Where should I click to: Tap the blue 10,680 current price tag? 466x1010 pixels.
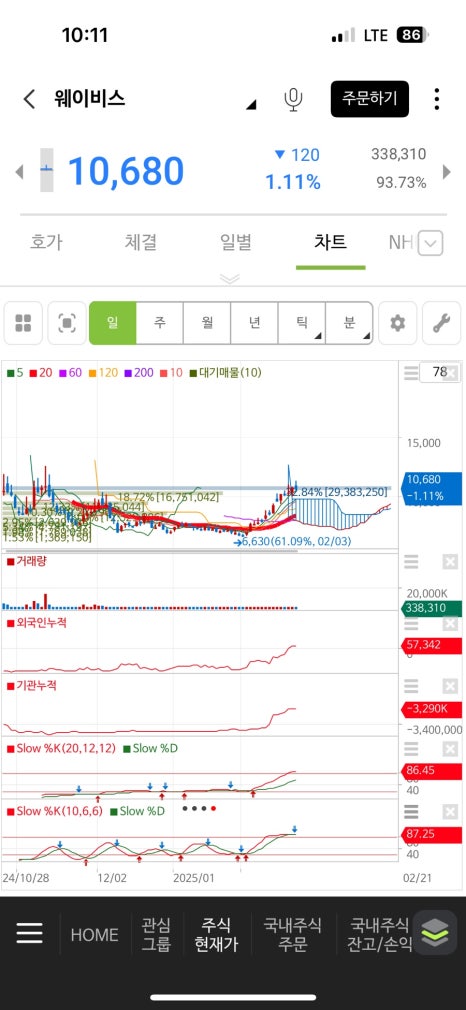[431, 488]
